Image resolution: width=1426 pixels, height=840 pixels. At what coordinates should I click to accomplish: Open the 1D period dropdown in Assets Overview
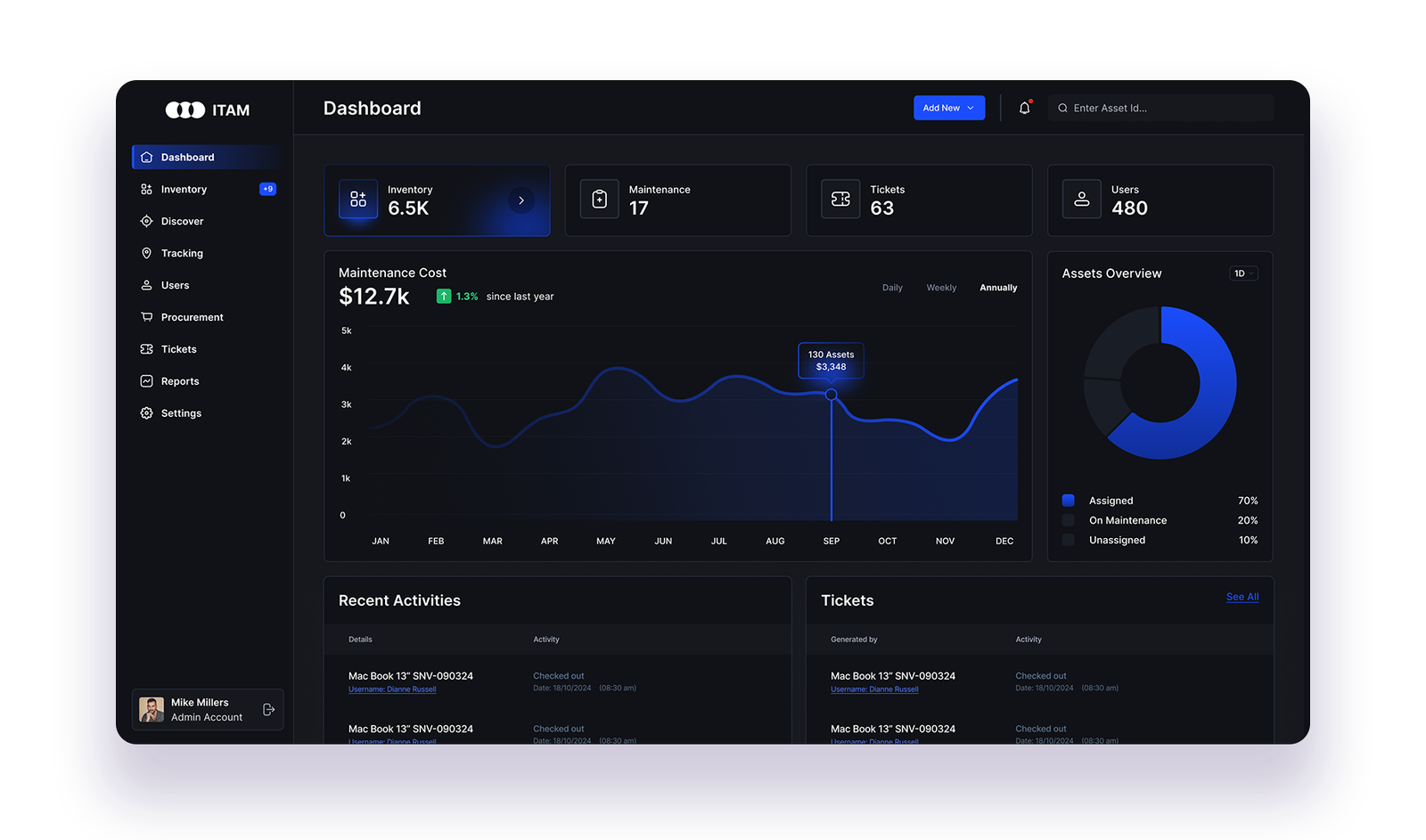pyautogui.click(x=1243, y=273)
